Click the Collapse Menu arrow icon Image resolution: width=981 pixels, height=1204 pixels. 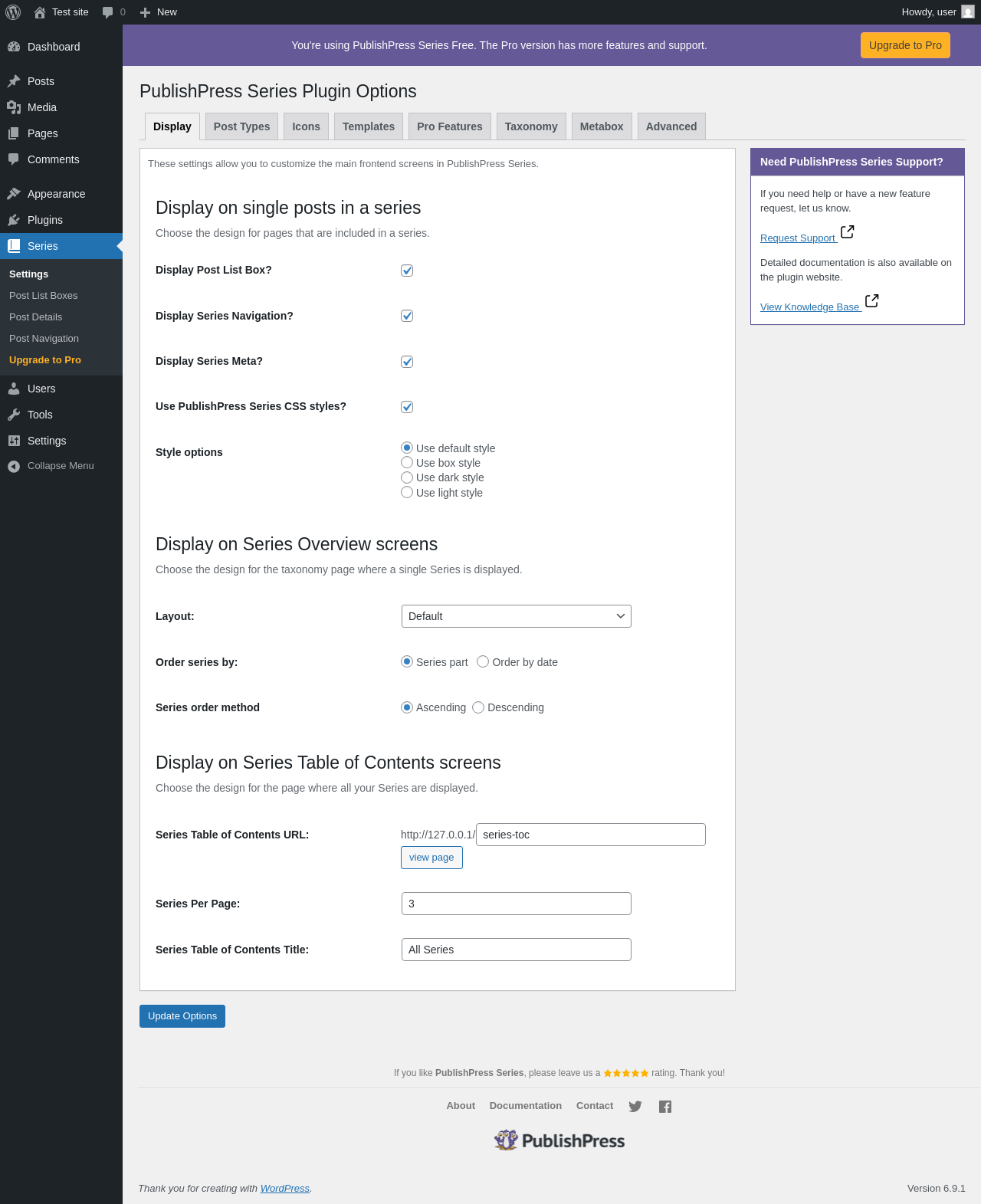click(x=14, y=466)
